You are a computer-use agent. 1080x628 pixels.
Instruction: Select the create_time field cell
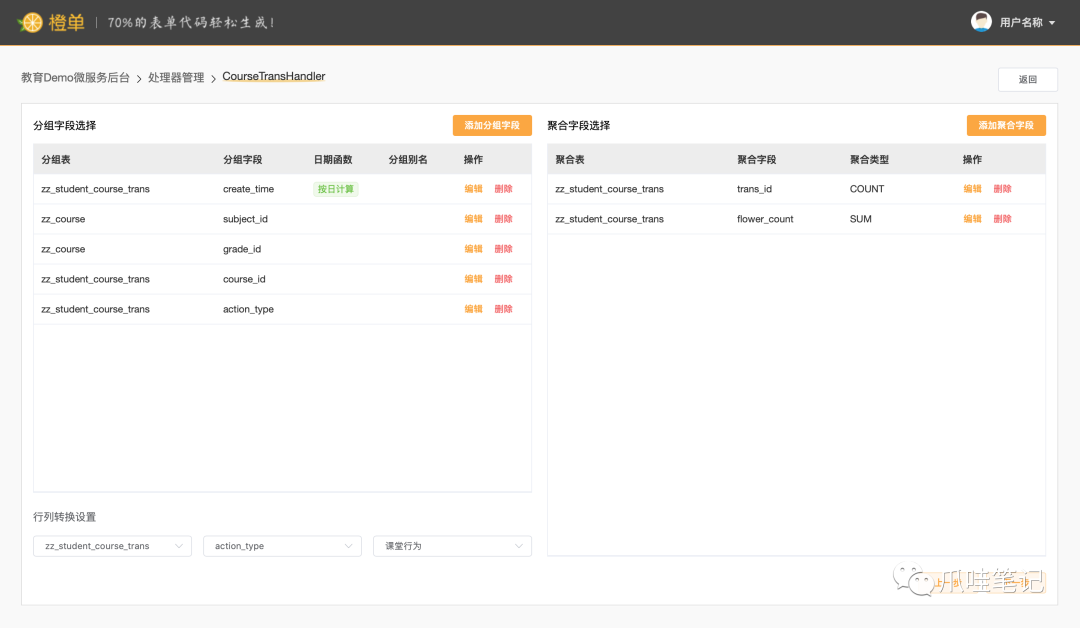[x=249, y=189]
